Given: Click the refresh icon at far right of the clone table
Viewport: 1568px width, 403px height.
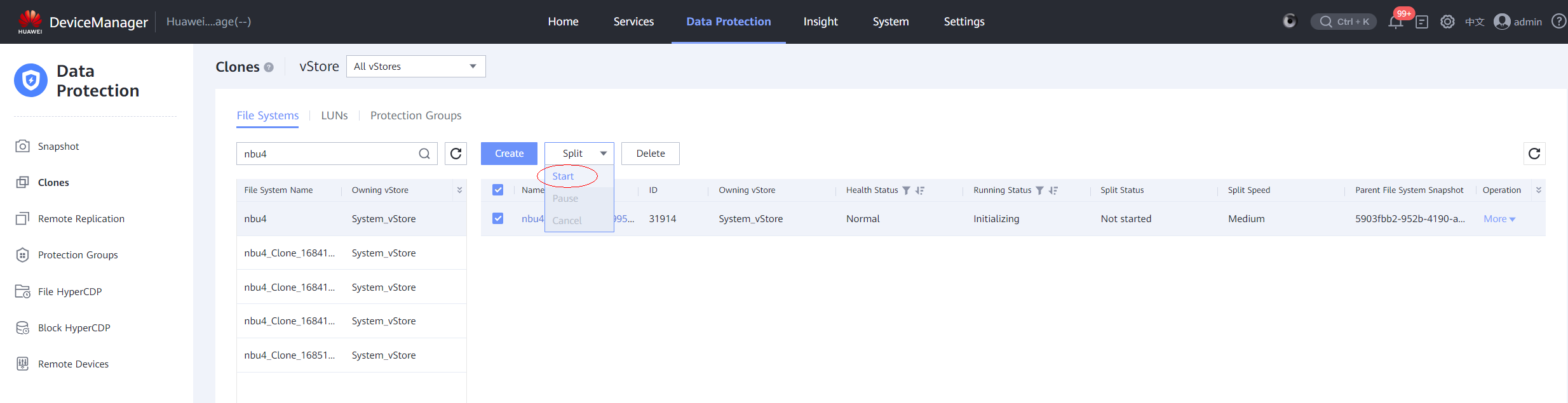Looking at the screenshot, I should click(1534, 154).
